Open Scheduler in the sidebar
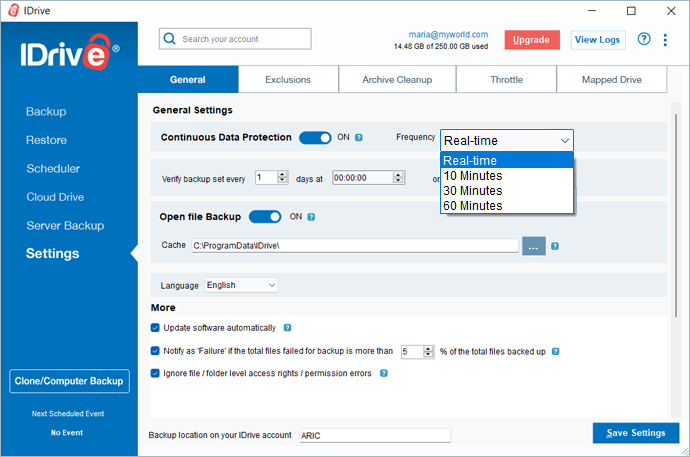Image resolution: width=690 pixels, height=457 pixels. point(53,168)
